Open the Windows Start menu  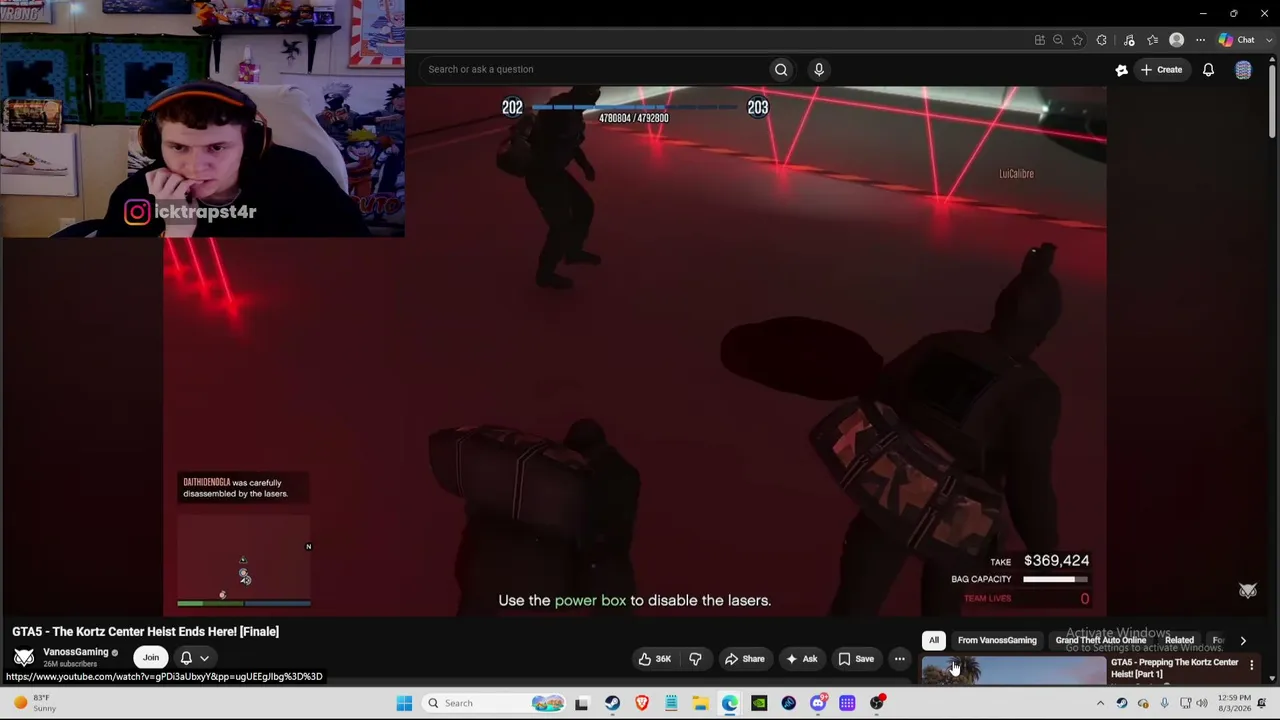tap(404, 703)
